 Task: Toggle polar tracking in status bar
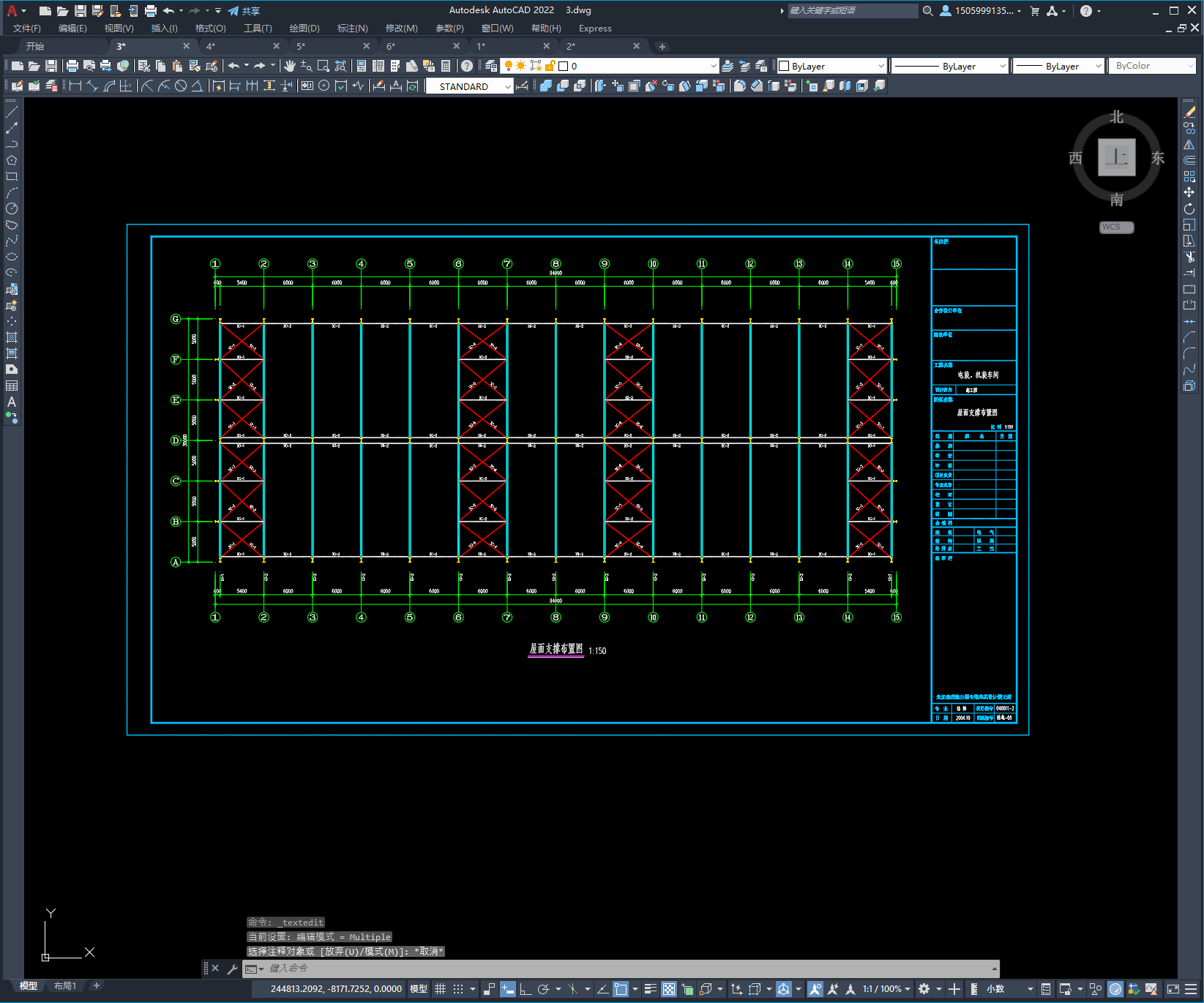pos(543,989)
